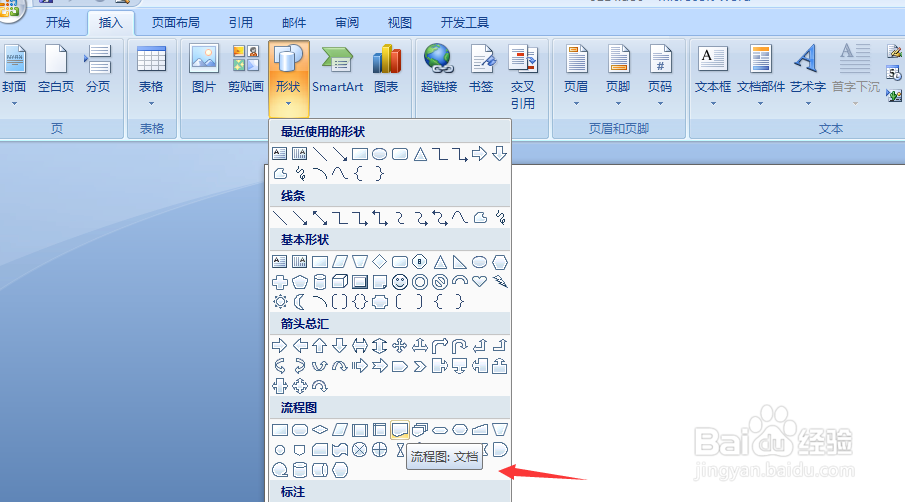
Task: Select the cross plus basic shape
Action: [280, 282]
